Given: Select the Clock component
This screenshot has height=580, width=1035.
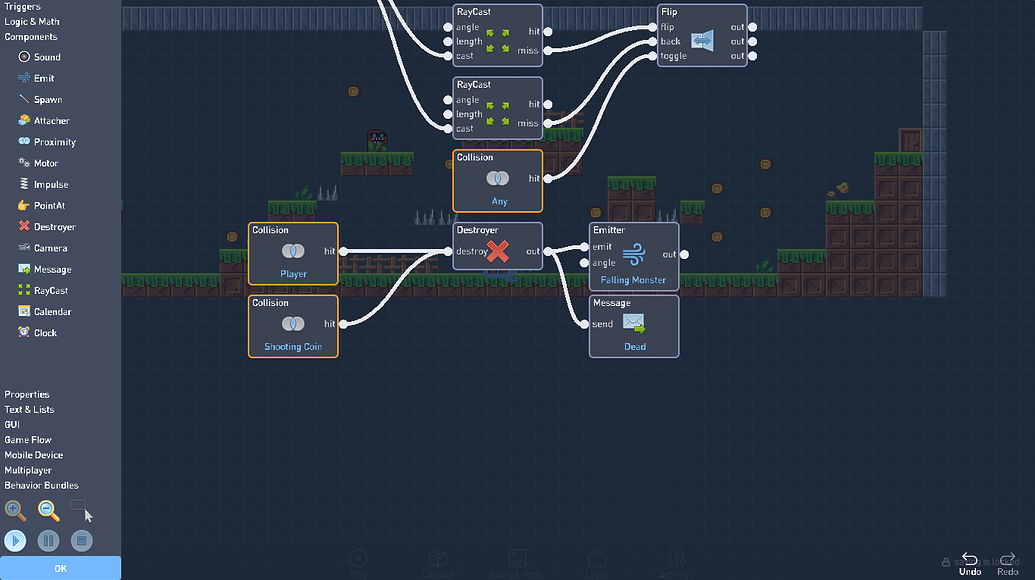Looking at the screenshot, I should pyautogui.click(x=45, y=333).
